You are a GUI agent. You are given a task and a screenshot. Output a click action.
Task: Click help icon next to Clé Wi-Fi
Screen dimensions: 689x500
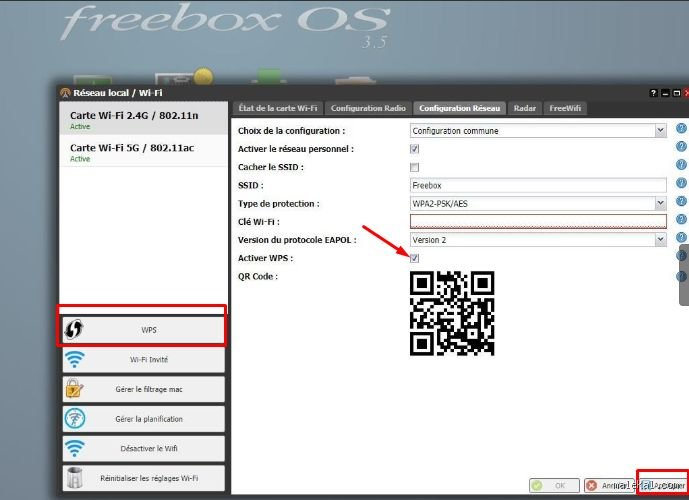[x=681, y=219]
